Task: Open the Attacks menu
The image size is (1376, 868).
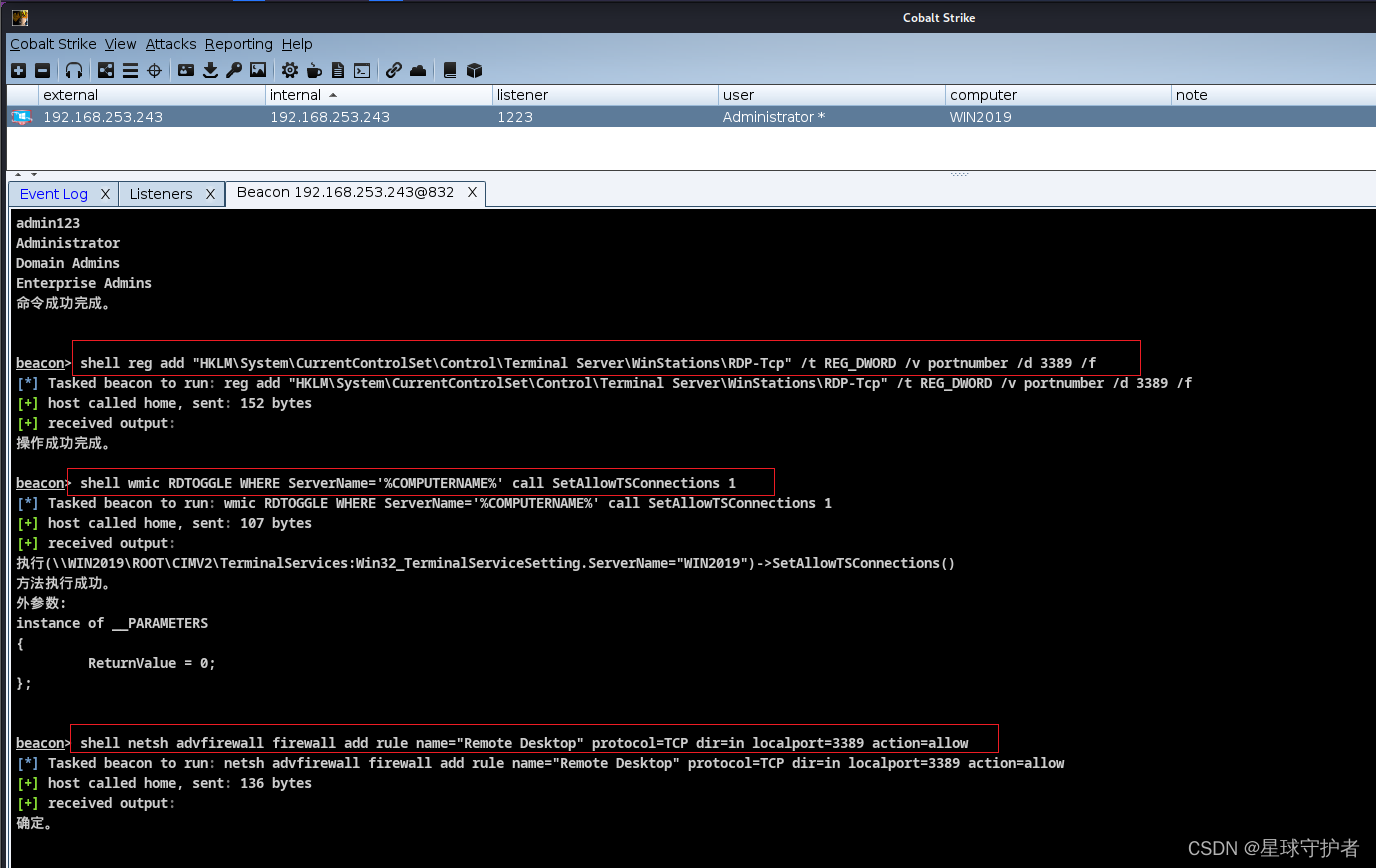Action: pyautogui.click(x=171, y=44)
